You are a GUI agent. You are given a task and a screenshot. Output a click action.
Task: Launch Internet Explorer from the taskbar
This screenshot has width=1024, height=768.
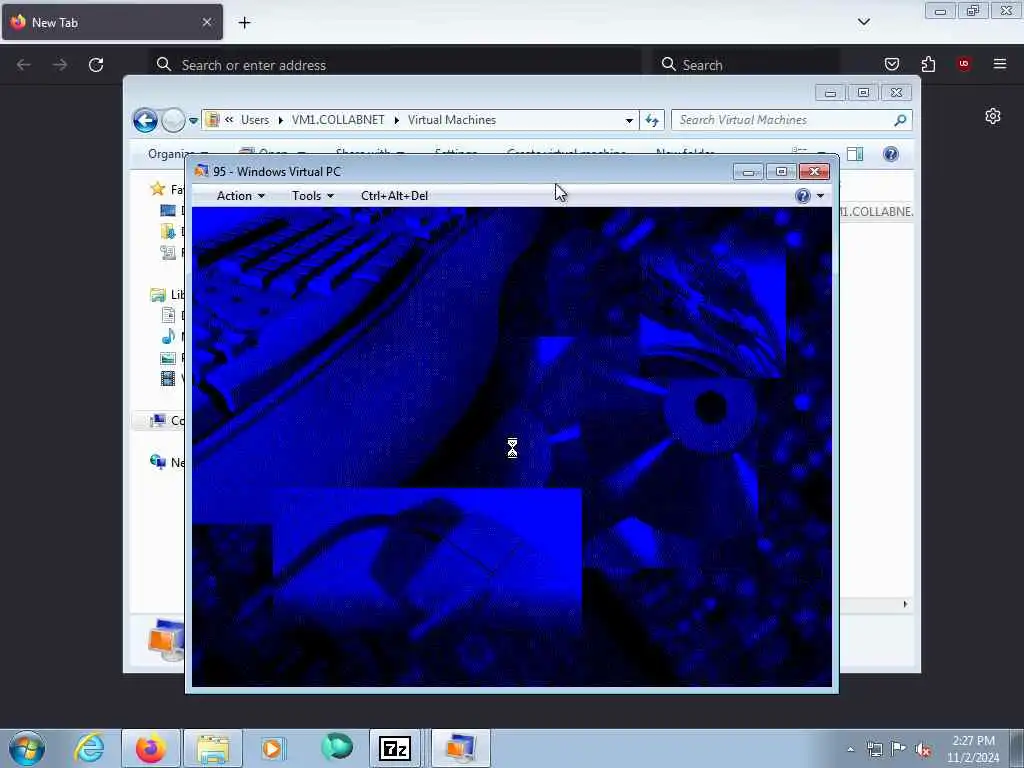(x=89, y=748)
